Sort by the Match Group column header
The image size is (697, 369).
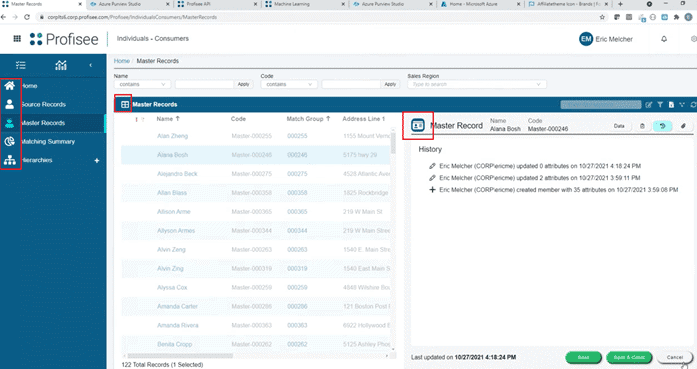(308, 119)
